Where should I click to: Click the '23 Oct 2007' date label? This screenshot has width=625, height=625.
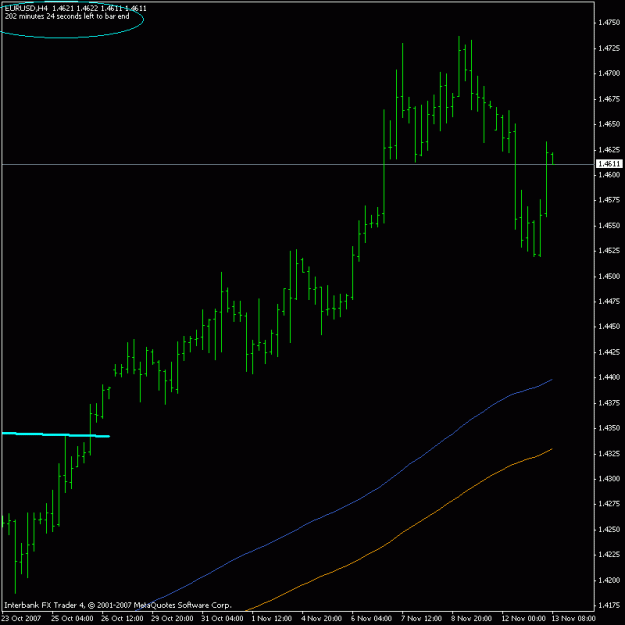coord(22,618)
